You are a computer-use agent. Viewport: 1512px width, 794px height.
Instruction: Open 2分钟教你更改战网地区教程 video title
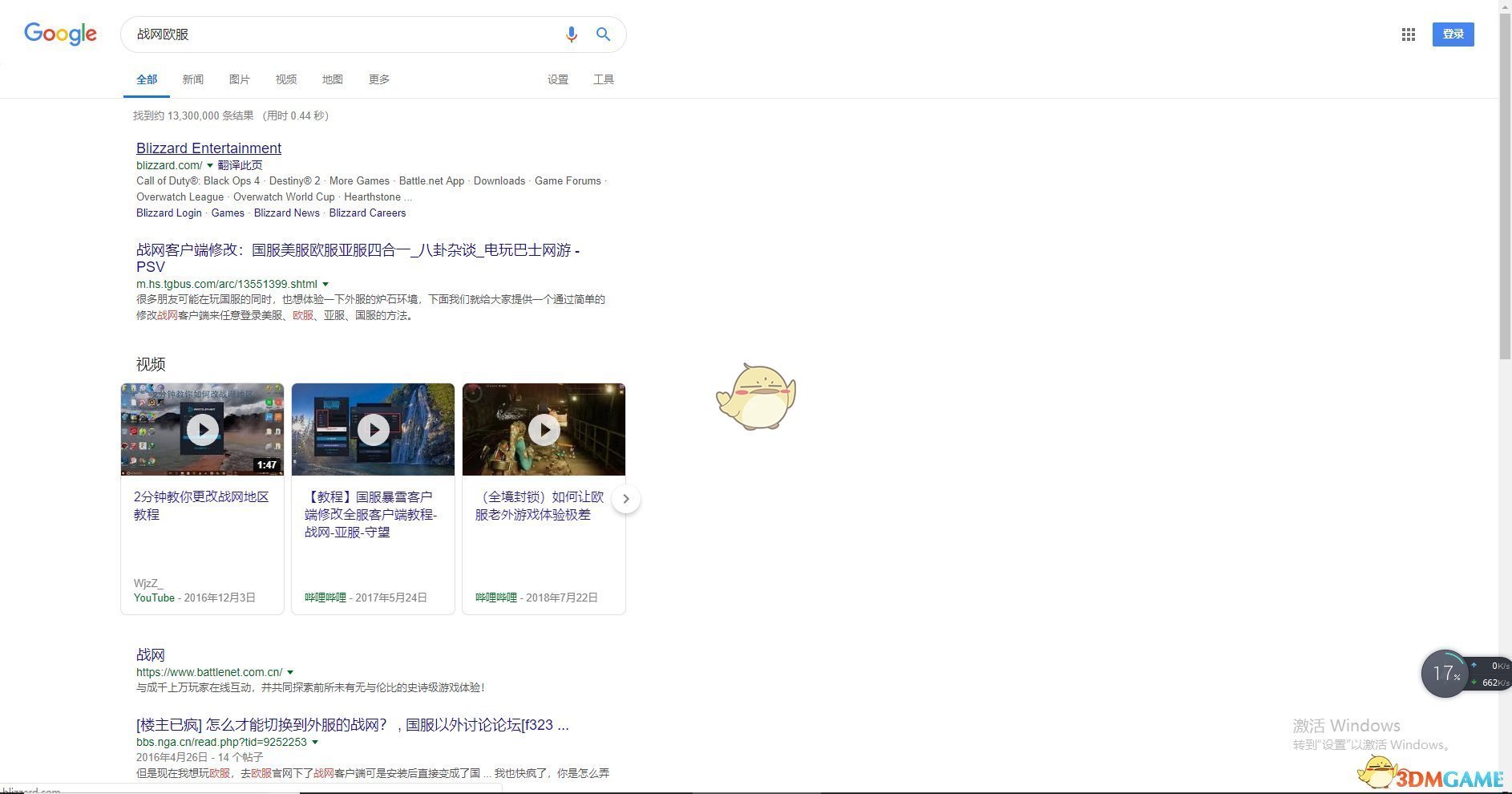click(x=201, y=505)
